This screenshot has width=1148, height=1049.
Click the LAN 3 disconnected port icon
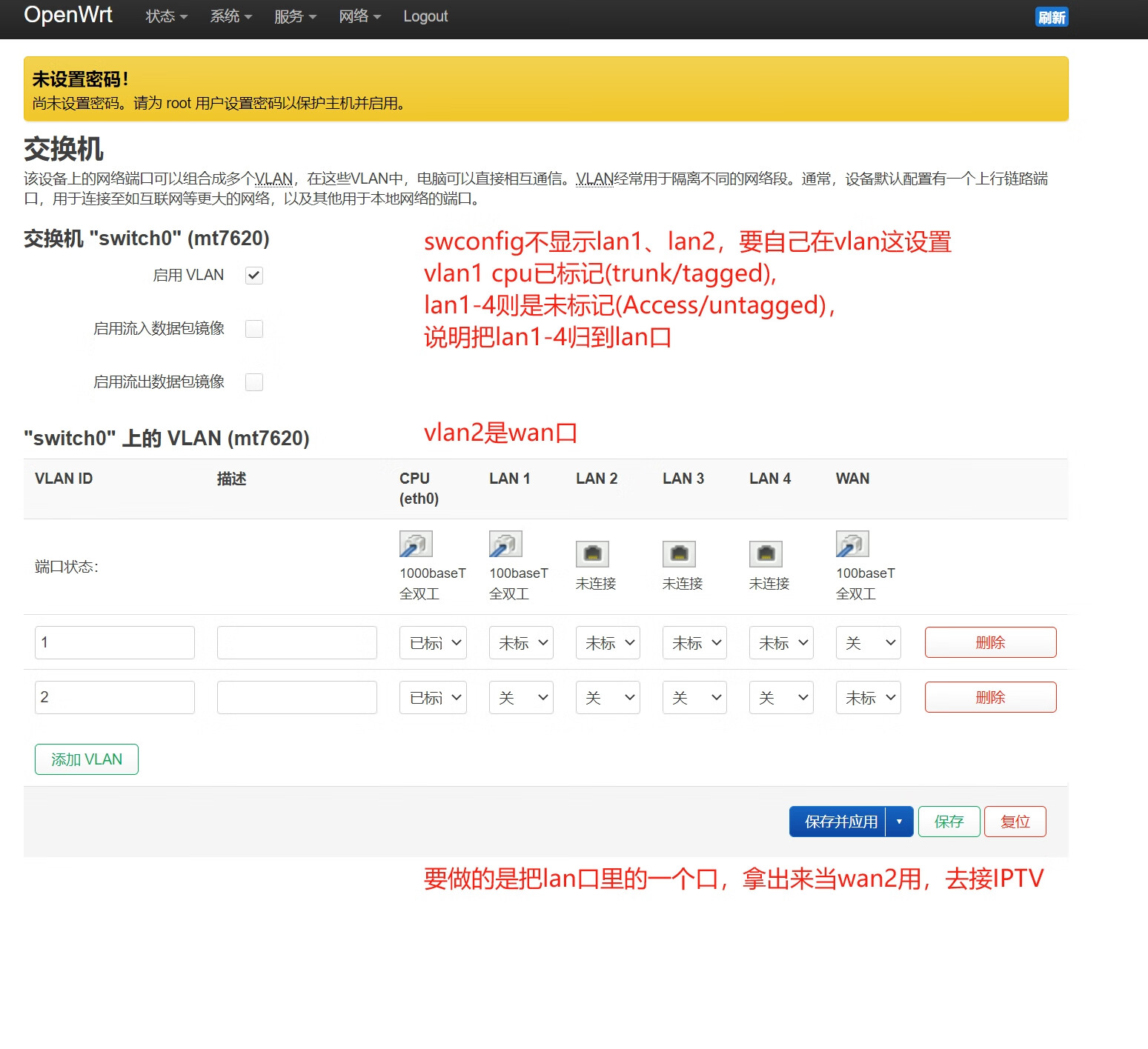[x=679, y=553]
